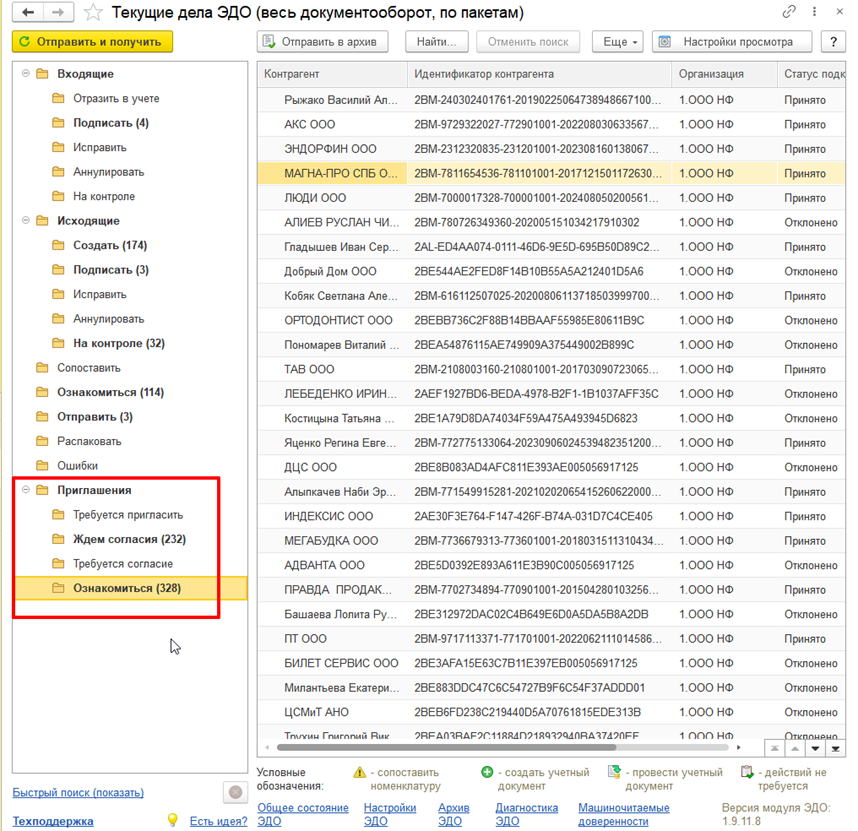Click the Отправить и получить button

[x=92, y=42]
